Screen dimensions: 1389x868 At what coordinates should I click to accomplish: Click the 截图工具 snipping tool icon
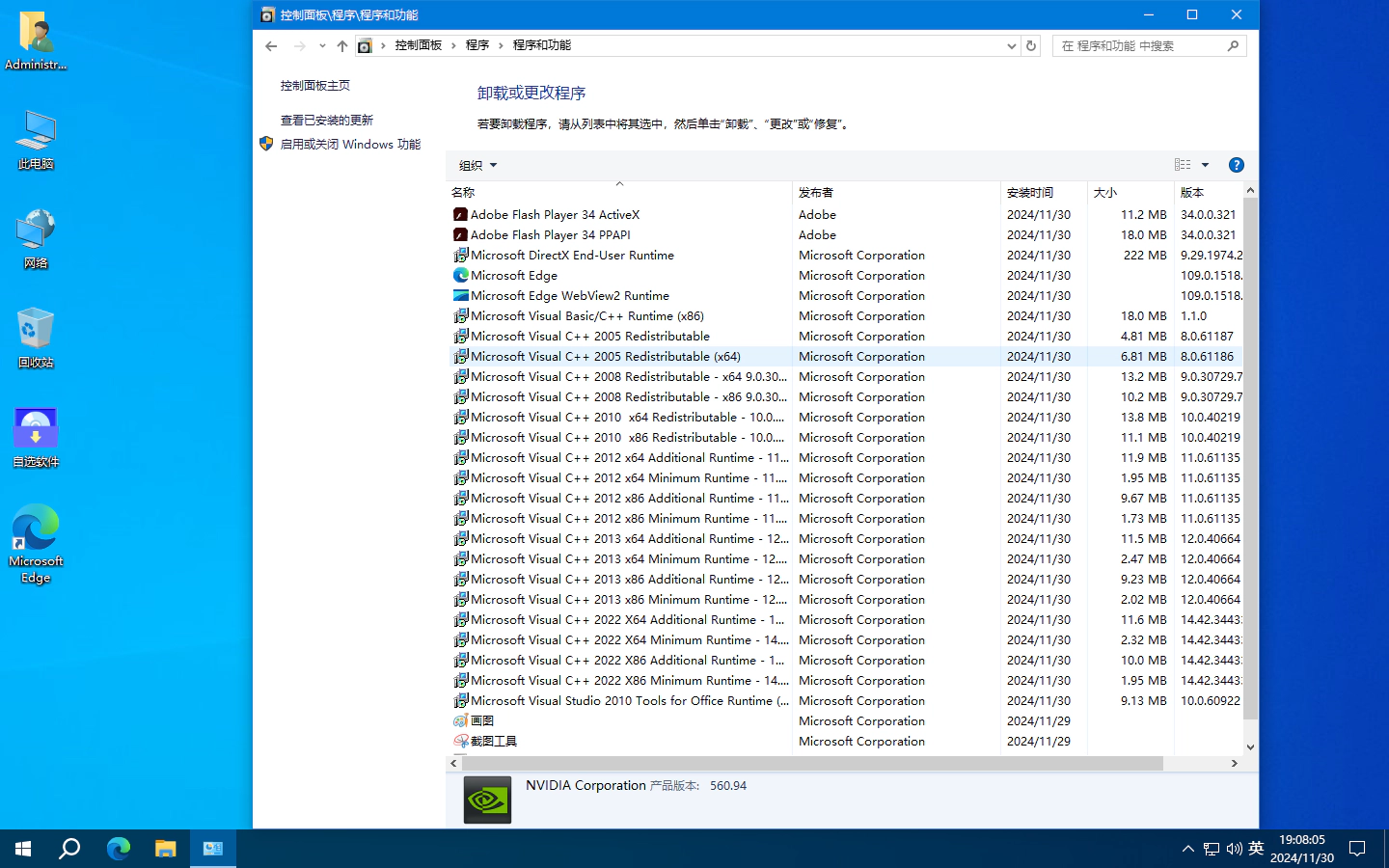pos(461,742)
